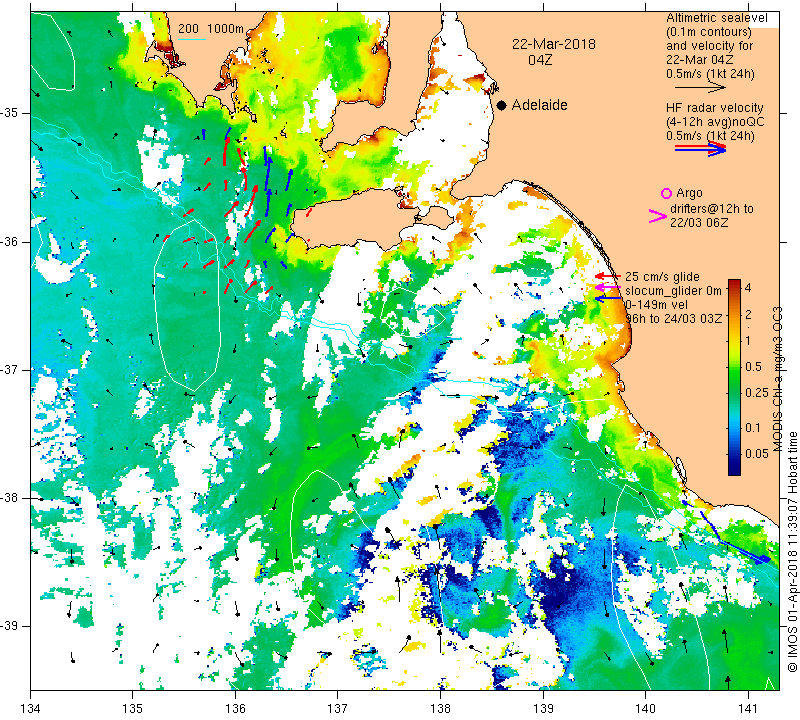Image resolution: width=800 pixels, height=720 pixels.
Task: Click the 22-Mar-2018 04Z date label
Action: (554, 52)
